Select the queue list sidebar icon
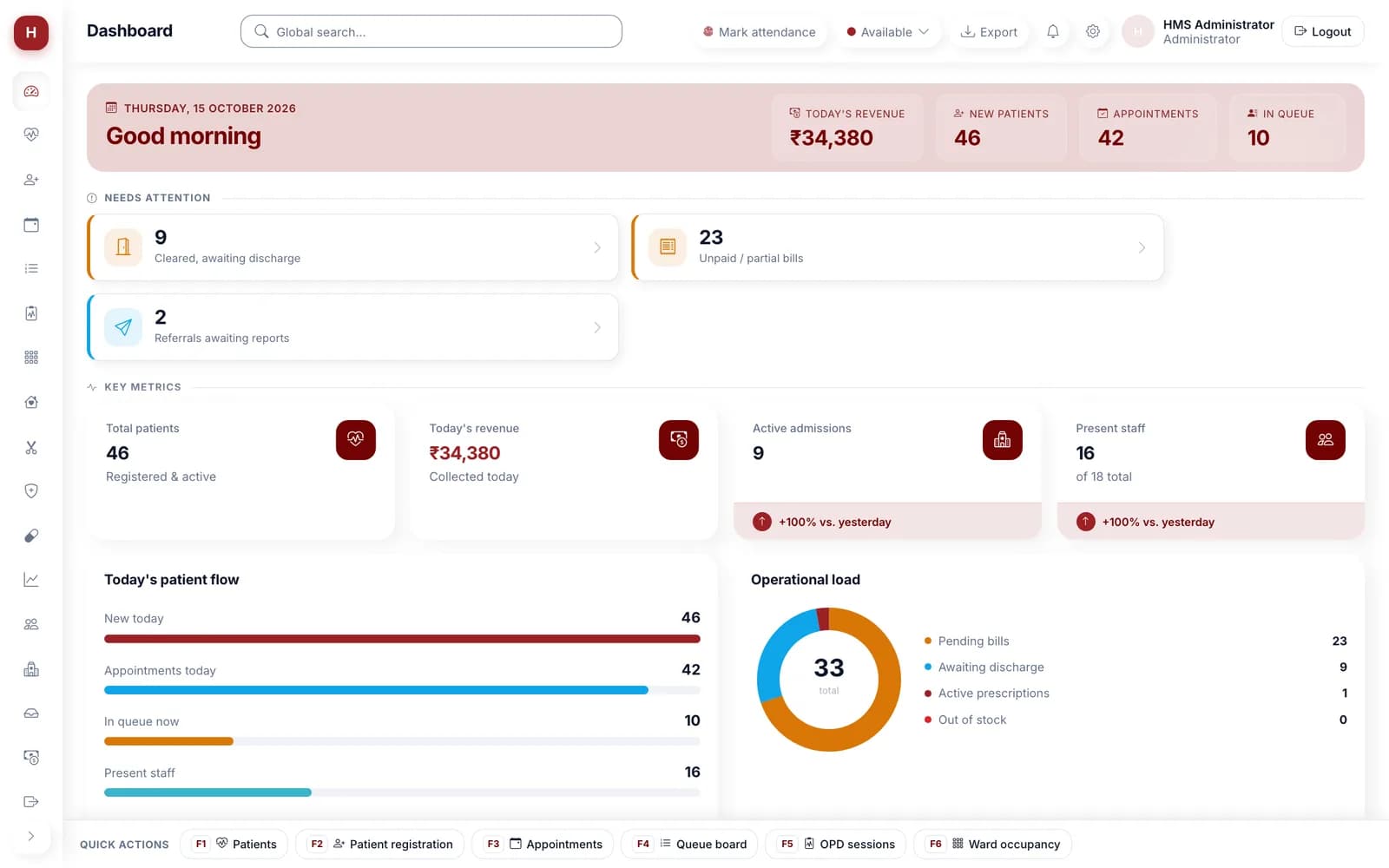The height and width of the screenshot is (868, 1389). [31, 268]
